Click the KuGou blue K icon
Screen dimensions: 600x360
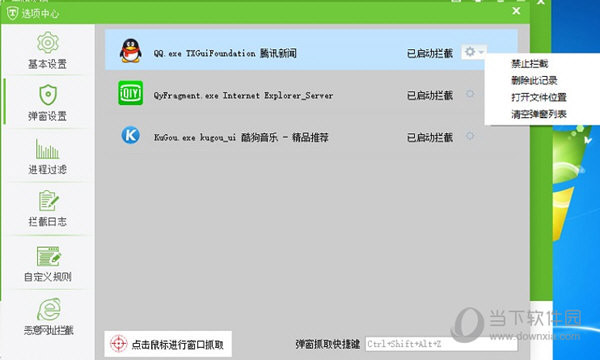130,135
